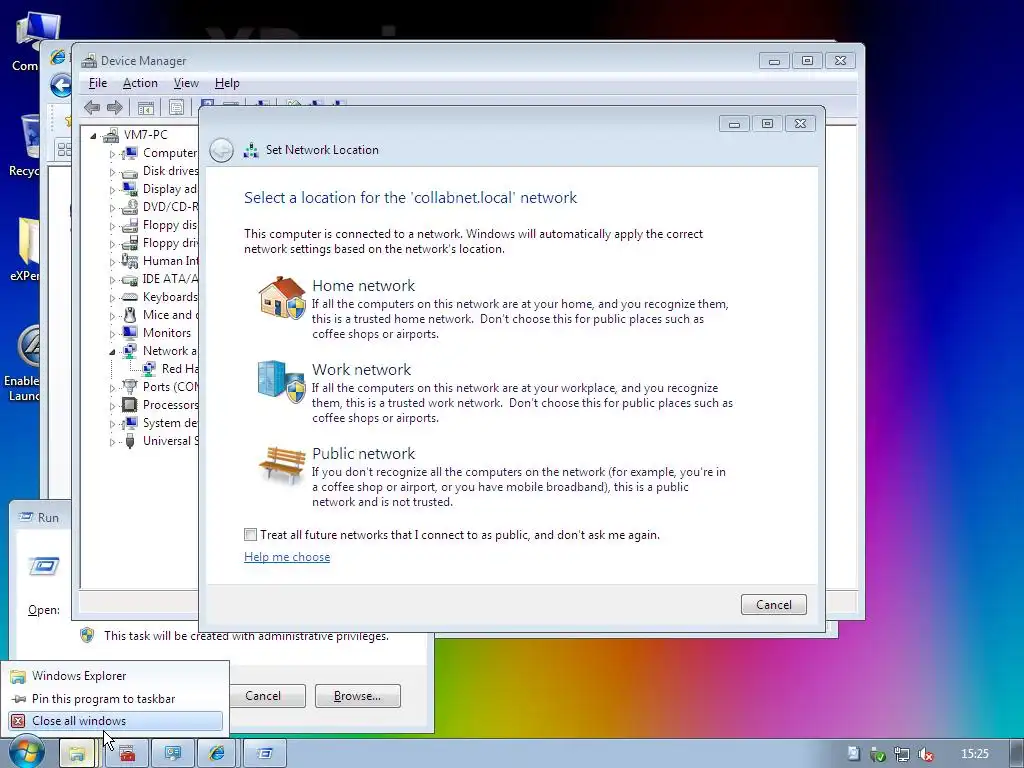Click Browse... in the Run dialog

tap(357, 696)
